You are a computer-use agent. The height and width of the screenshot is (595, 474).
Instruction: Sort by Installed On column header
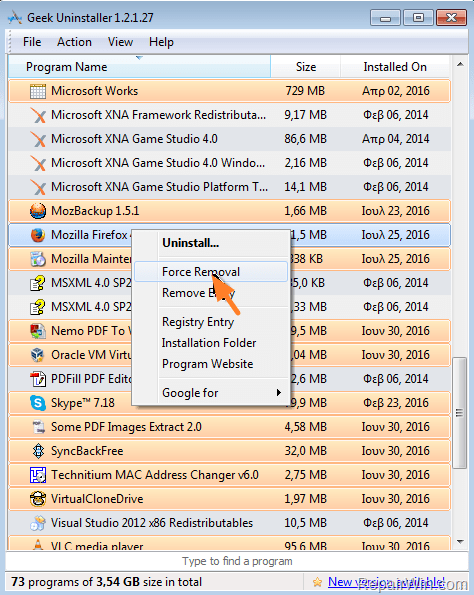point(395,67)
